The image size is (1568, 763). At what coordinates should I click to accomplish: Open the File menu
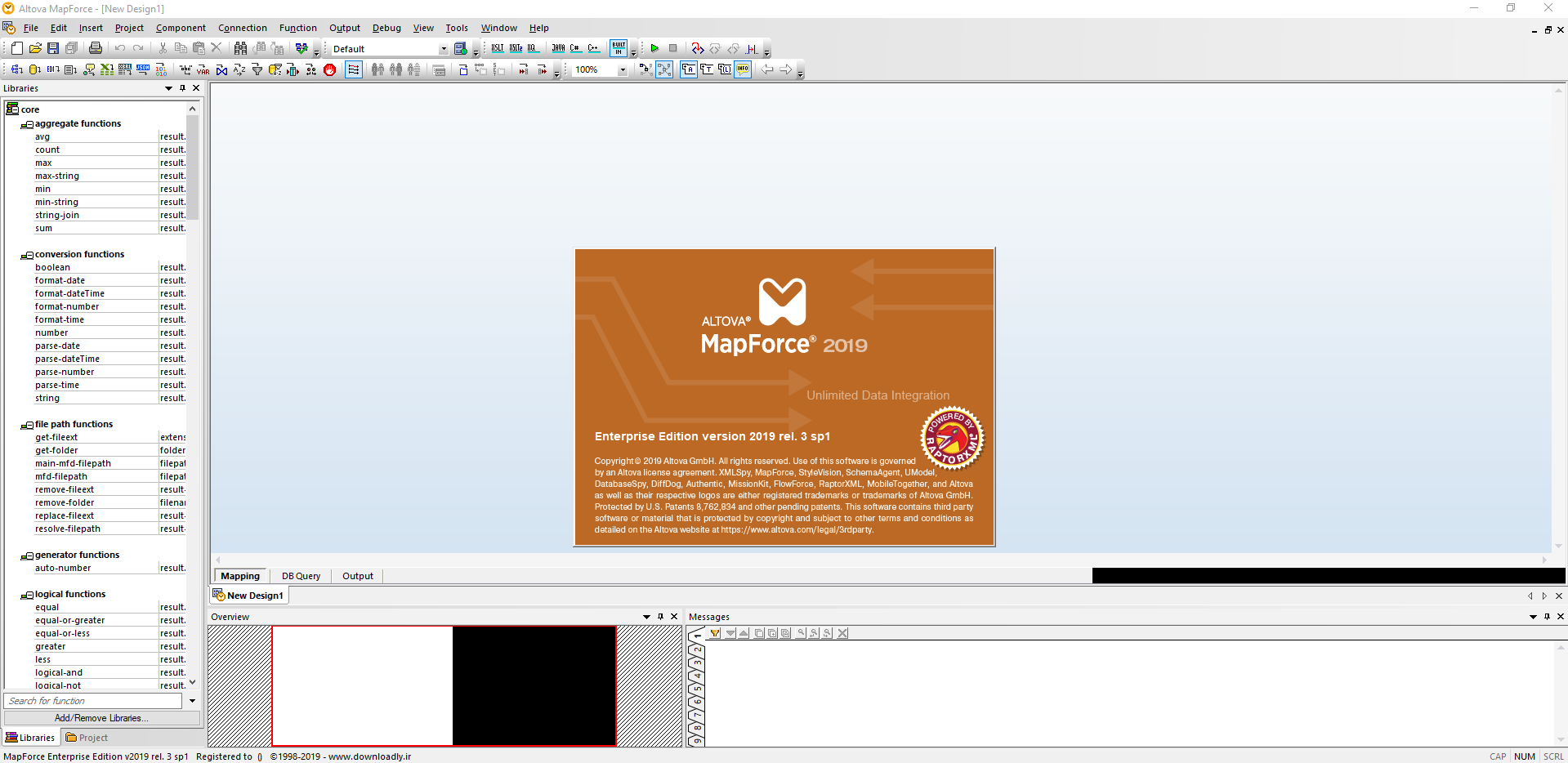pos(31,28)
